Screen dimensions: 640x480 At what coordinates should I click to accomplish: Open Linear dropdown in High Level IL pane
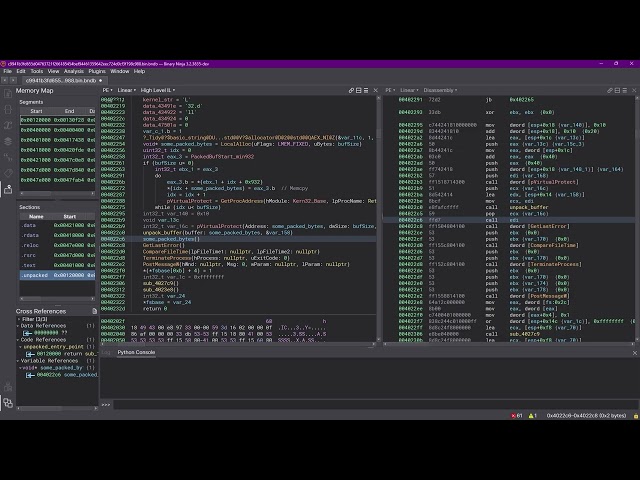[127, 90]
